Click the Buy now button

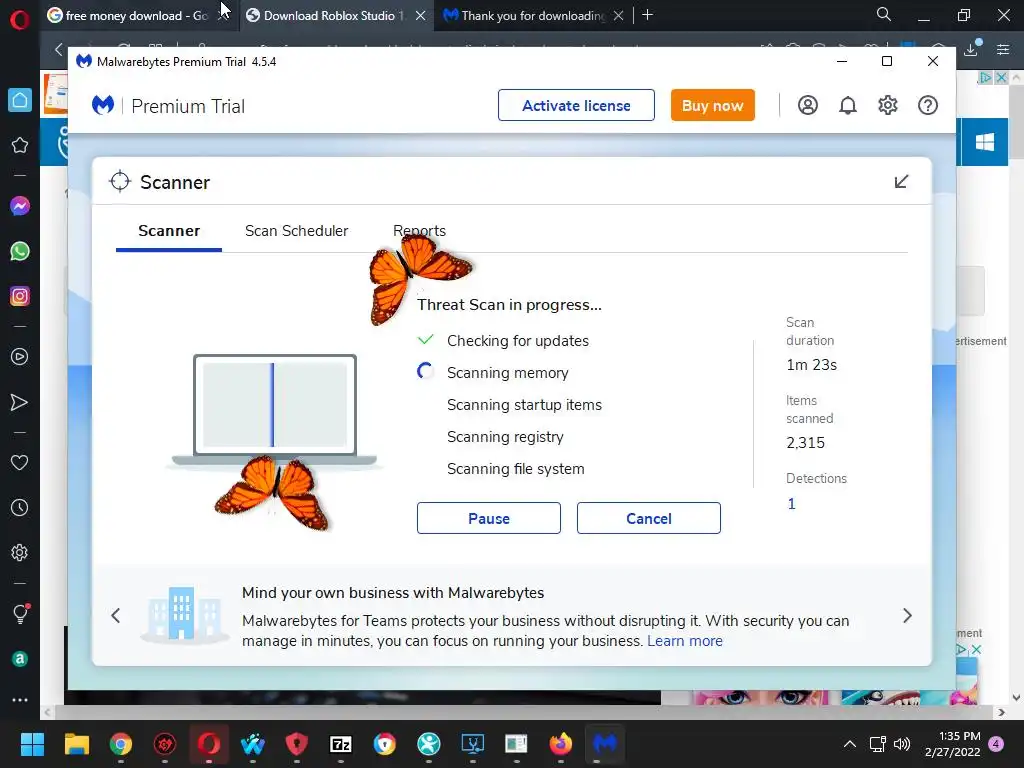tap(712, 105)
